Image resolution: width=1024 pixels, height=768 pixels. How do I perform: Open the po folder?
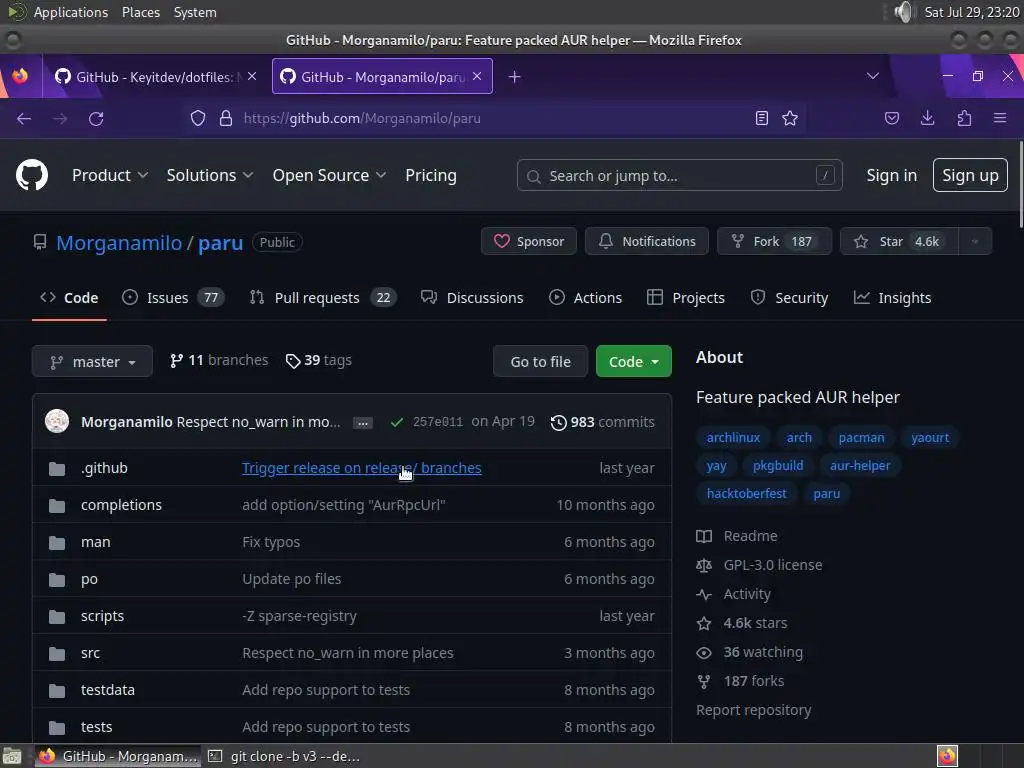click(x=89, y=579)
